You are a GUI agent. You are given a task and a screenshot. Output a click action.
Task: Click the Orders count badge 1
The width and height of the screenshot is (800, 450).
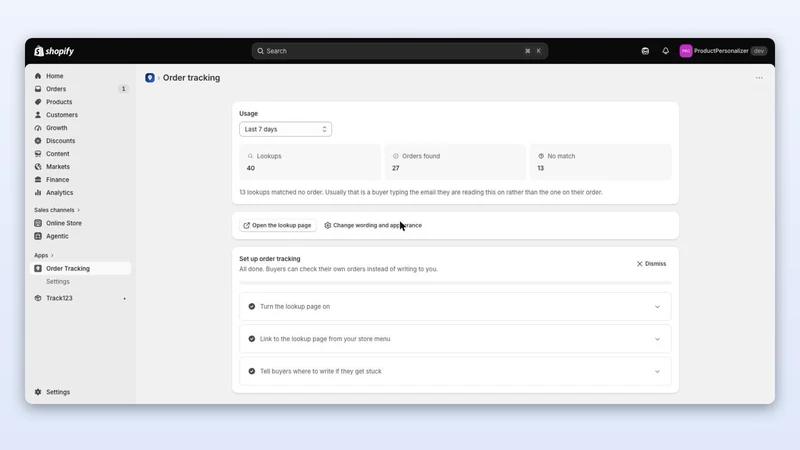(123, 89)
